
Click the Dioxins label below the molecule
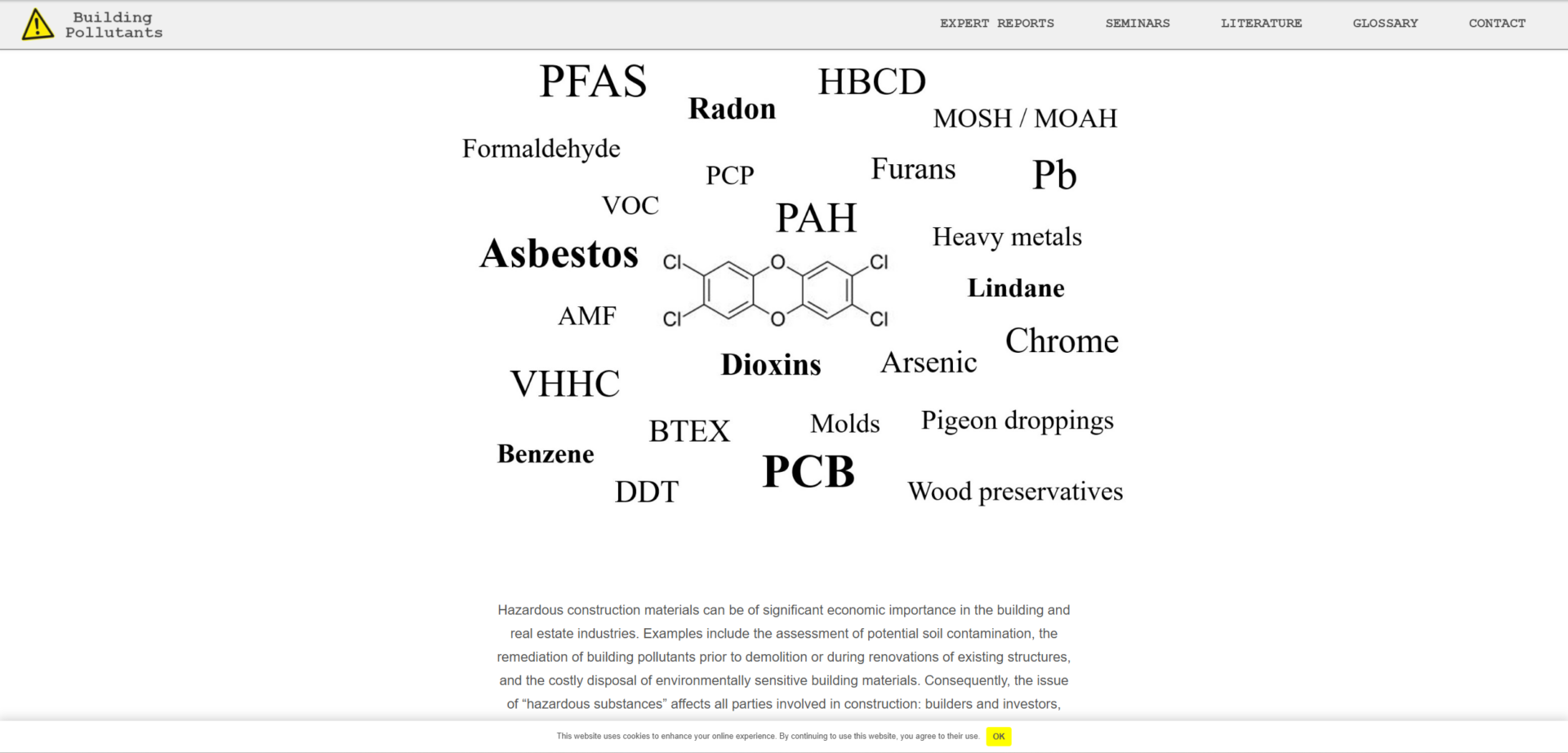point(771,365)
